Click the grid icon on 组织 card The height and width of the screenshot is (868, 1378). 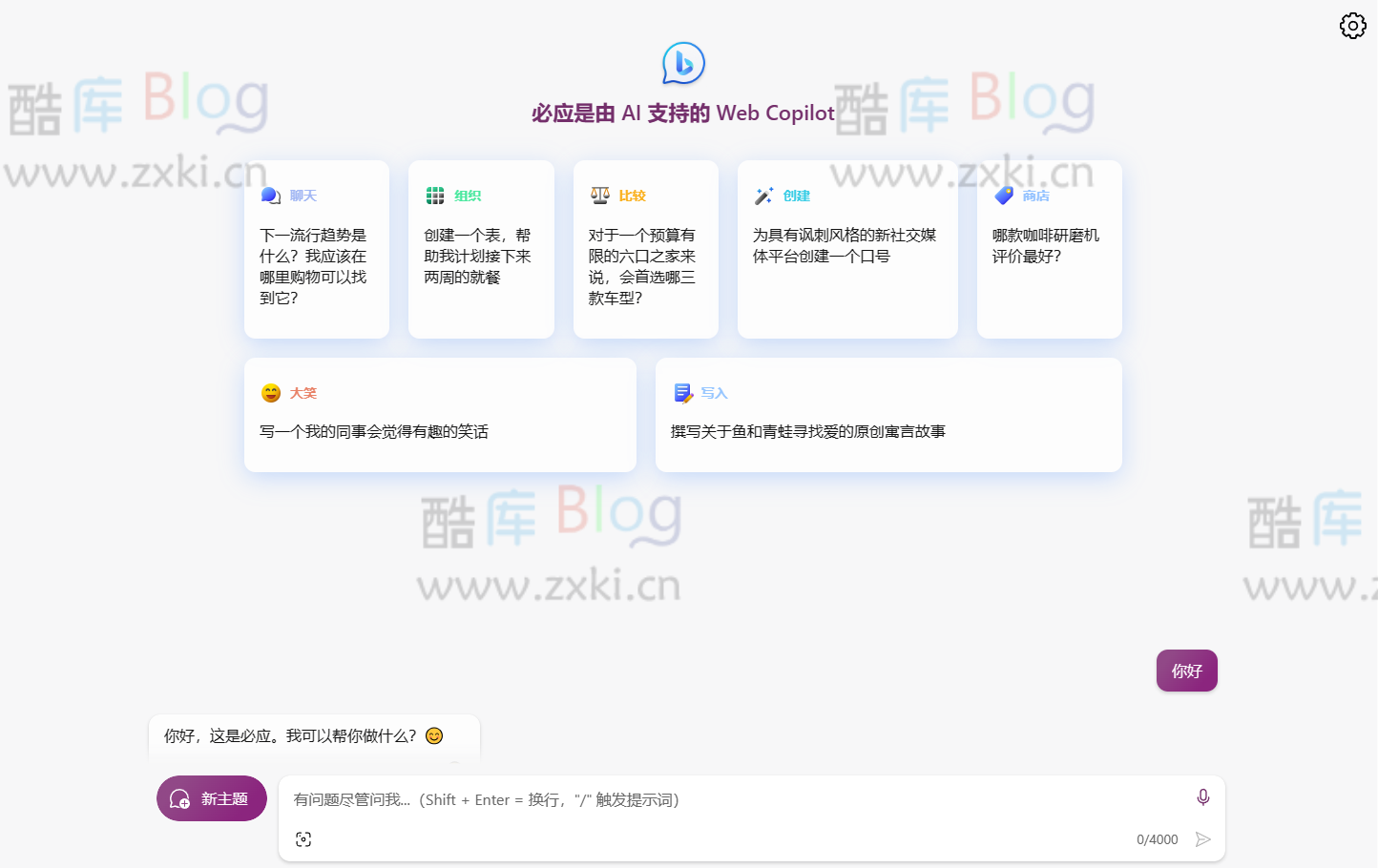pyautogui.click(x=434, y=195)
